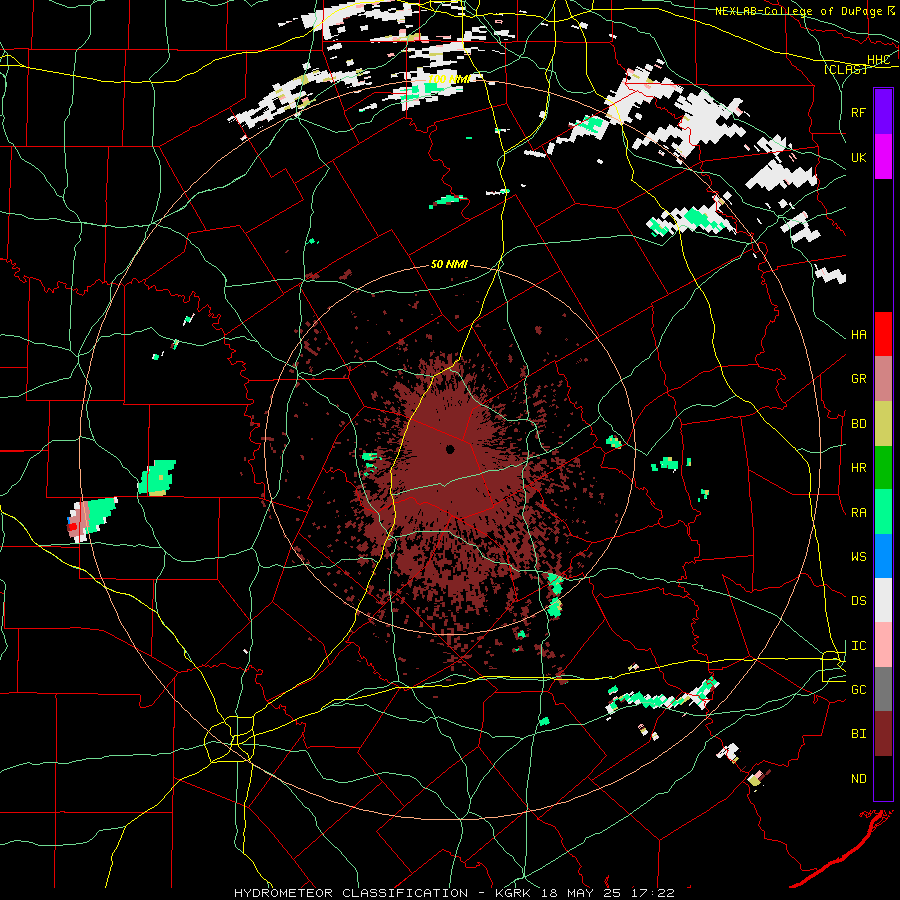The image size is (900, 900).
Task: Click the ND black legend block
Action: [x=883, y=778]
